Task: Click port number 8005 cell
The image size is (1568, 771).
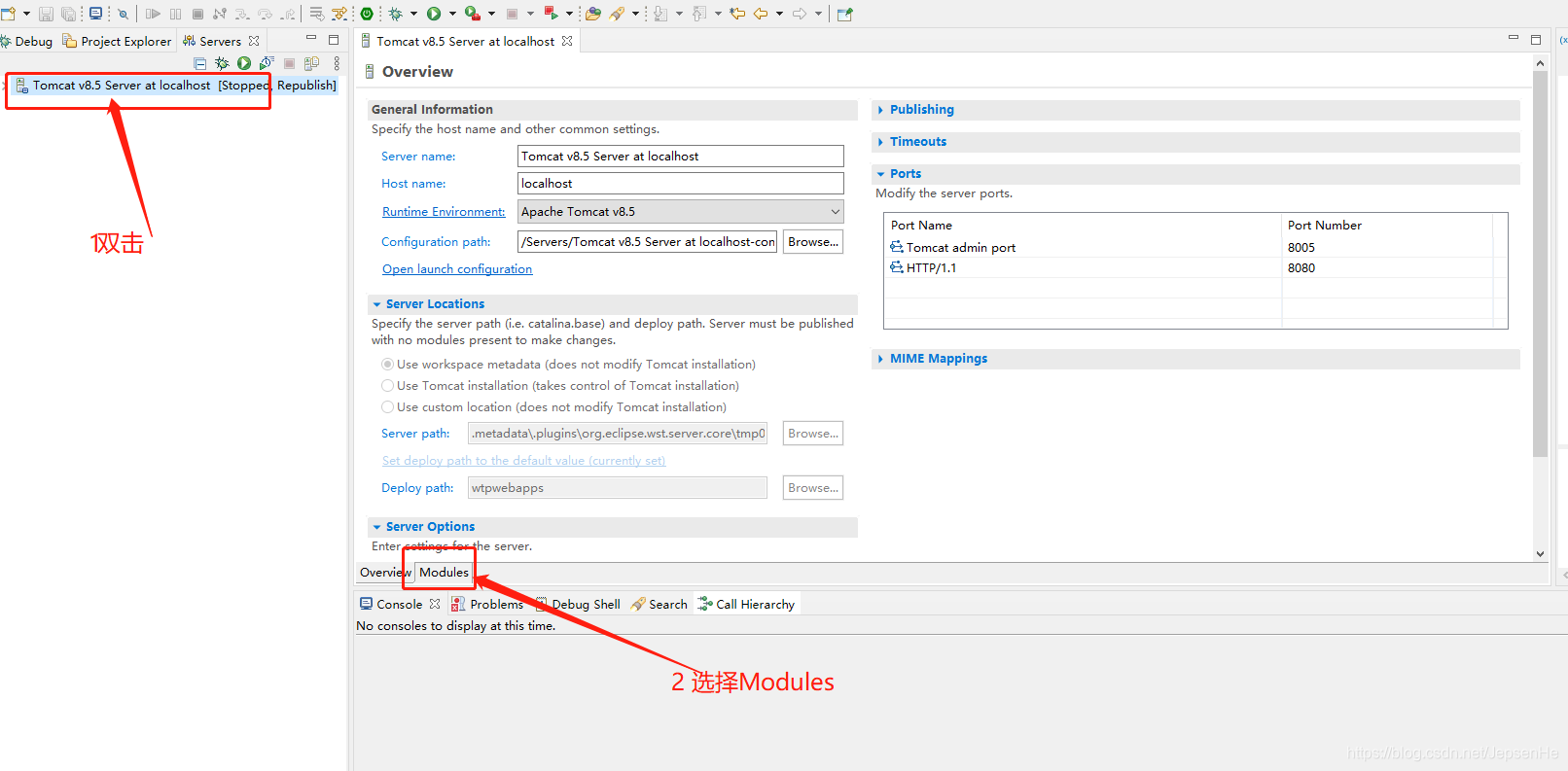Action: coord(1301,248)
